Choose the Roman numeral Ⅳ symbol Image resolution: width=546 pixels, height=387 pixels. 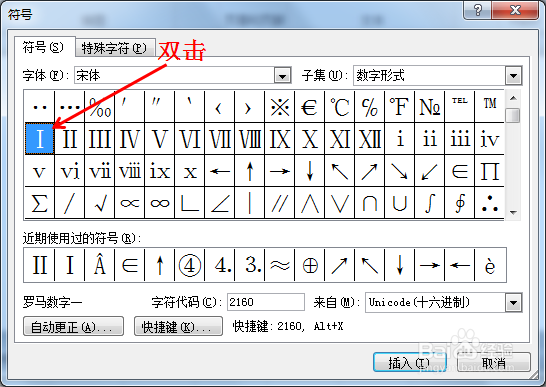pos(130,139)
